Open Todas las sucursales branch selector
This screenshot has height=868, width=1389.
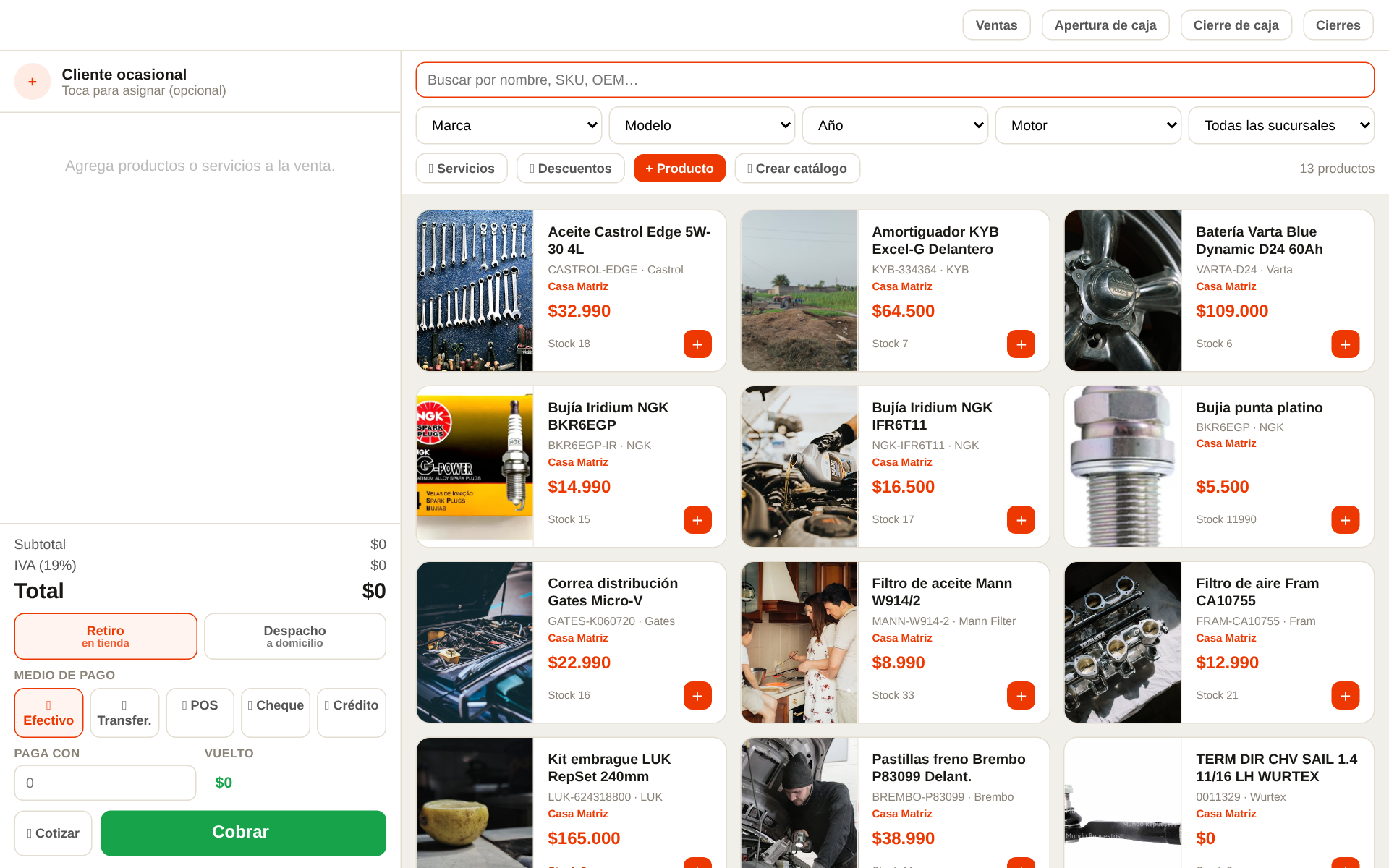pyautogui.click(x=1281, y=125)
